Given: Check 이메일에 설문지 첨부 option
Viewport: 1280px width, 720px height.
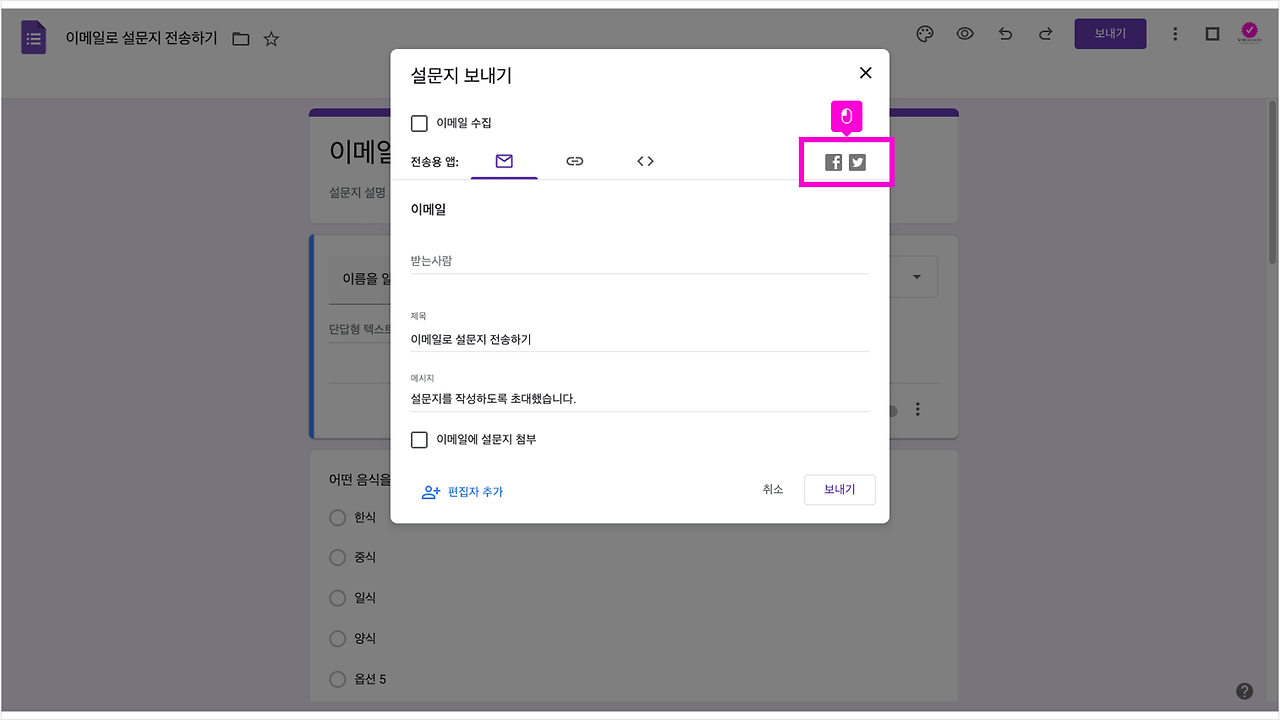Looking at the screenshot, I should click(419, 440).
